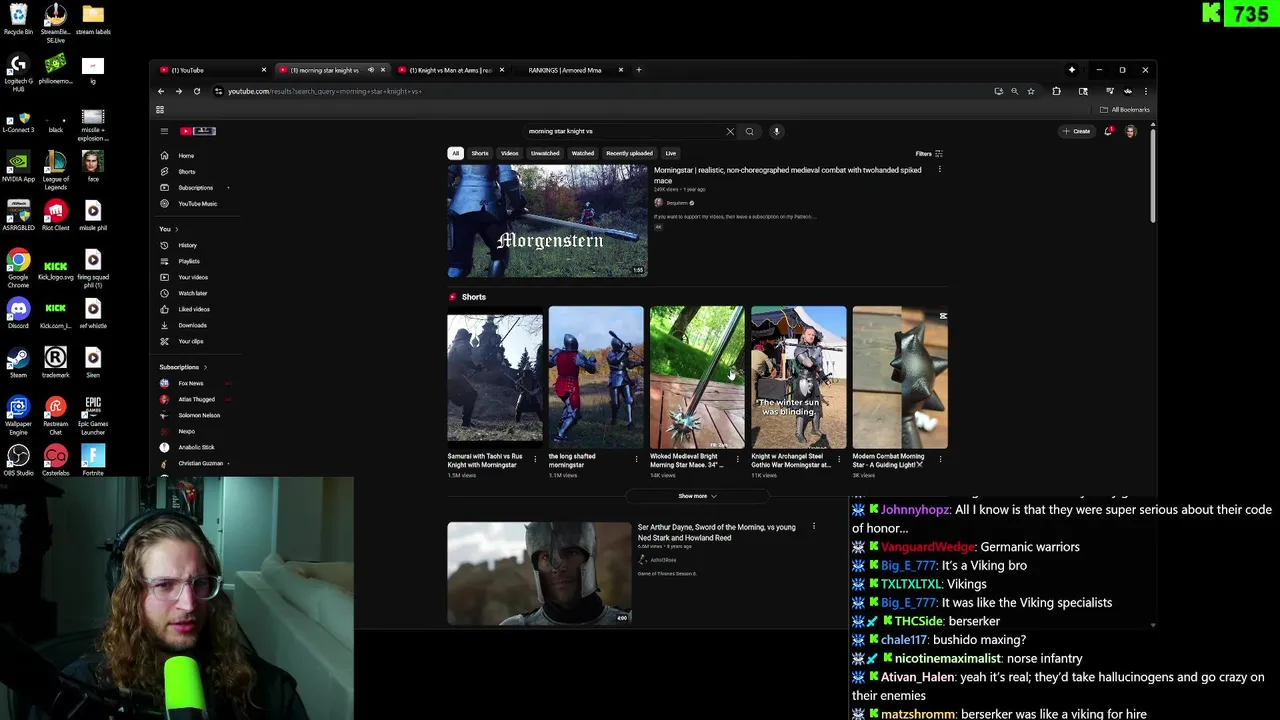This screenshot has height=720, width=1280.
Task: Open Epic Games Launcher desktop icon
Action: click(93, 411)
